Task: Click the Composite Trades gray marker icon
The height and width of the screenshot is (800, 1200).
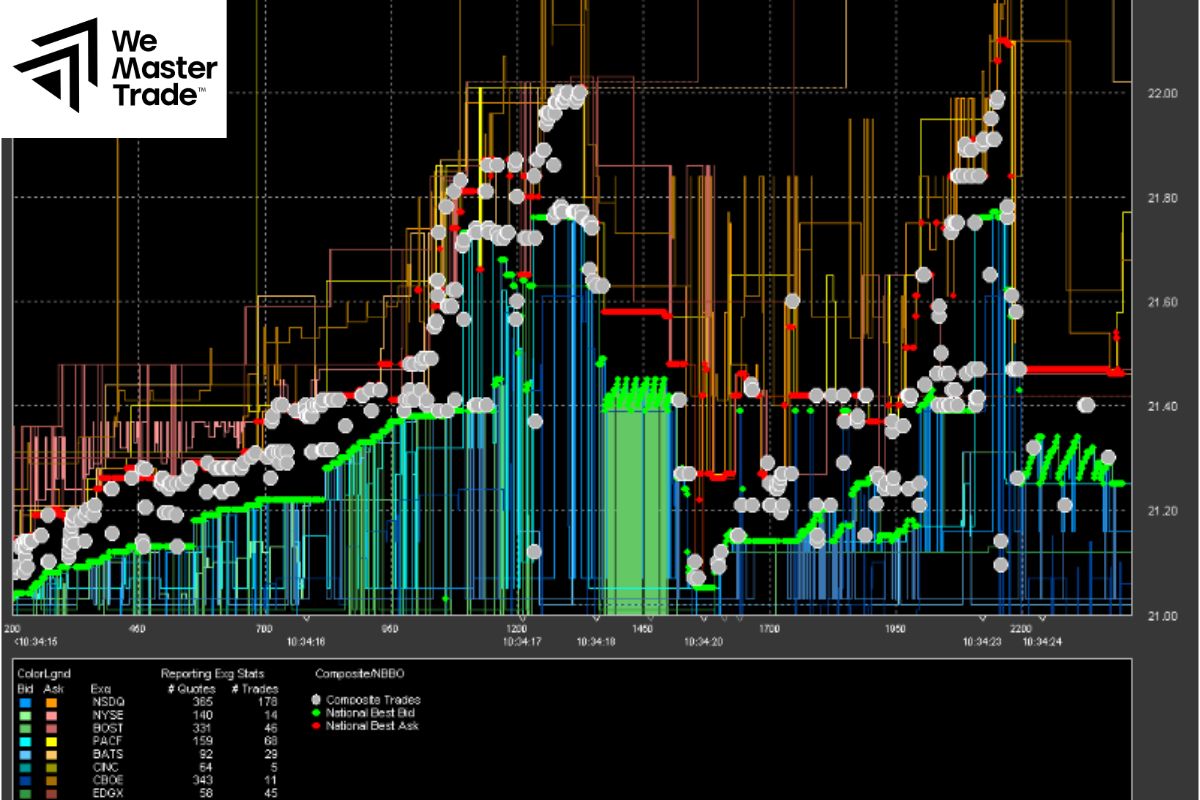Action: [316, 699]
